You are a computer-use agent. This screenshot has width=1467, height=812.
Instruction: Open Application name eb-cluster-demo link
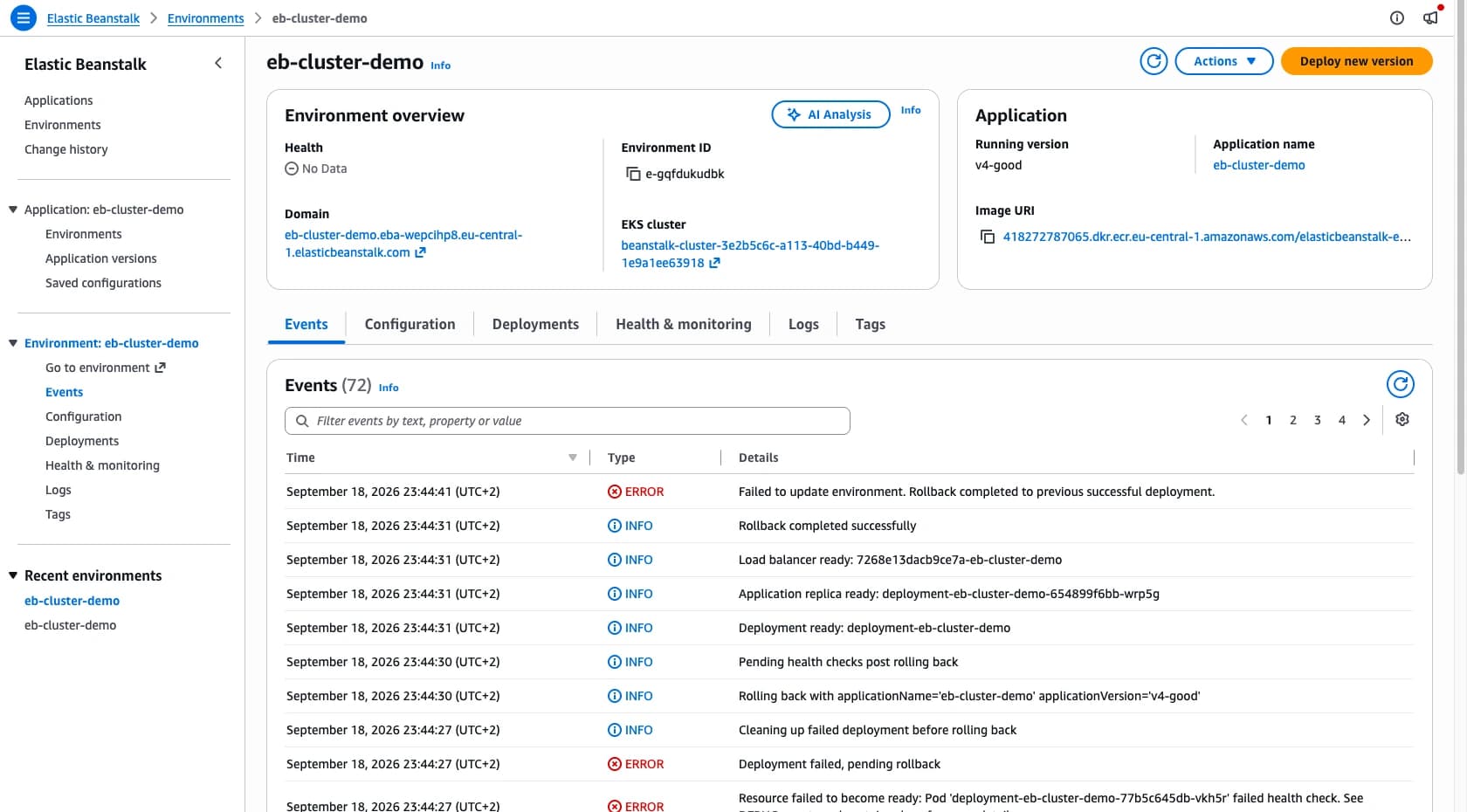1259,165
